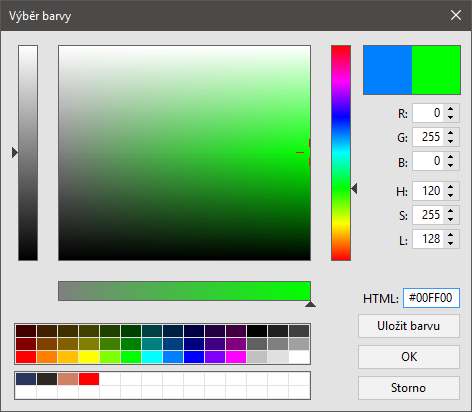The height and width of the screenshot is (412, 472).
Task: Click in the B value field
Action: pos(428,161)
